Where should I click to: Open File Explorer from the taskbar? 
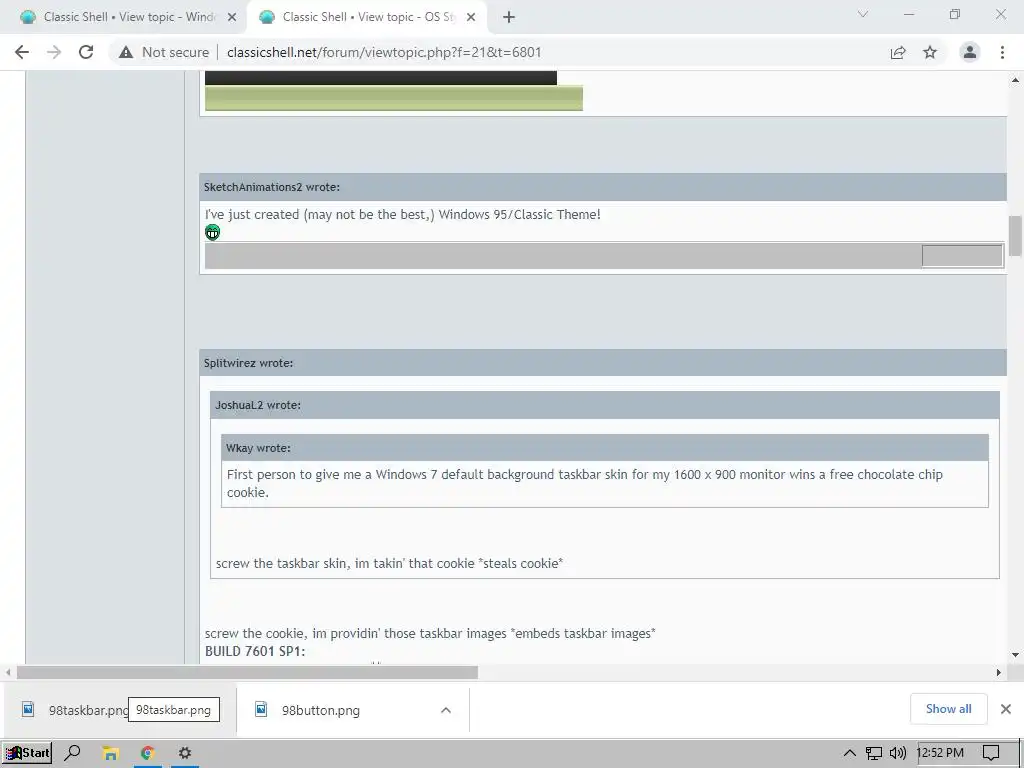click(x=110, y=753)
